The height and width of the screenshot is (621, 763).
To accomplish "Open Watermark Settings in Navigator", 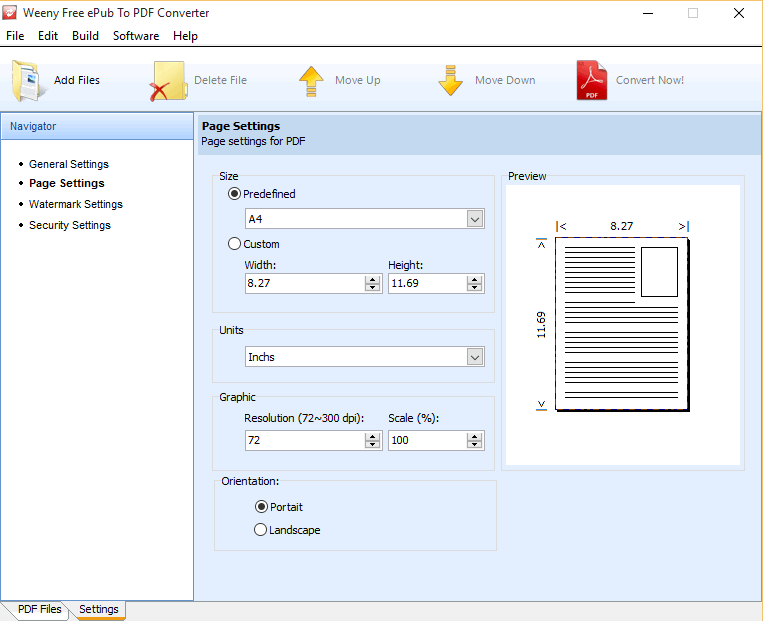I will pyautogui.click(x=75, y=204).
